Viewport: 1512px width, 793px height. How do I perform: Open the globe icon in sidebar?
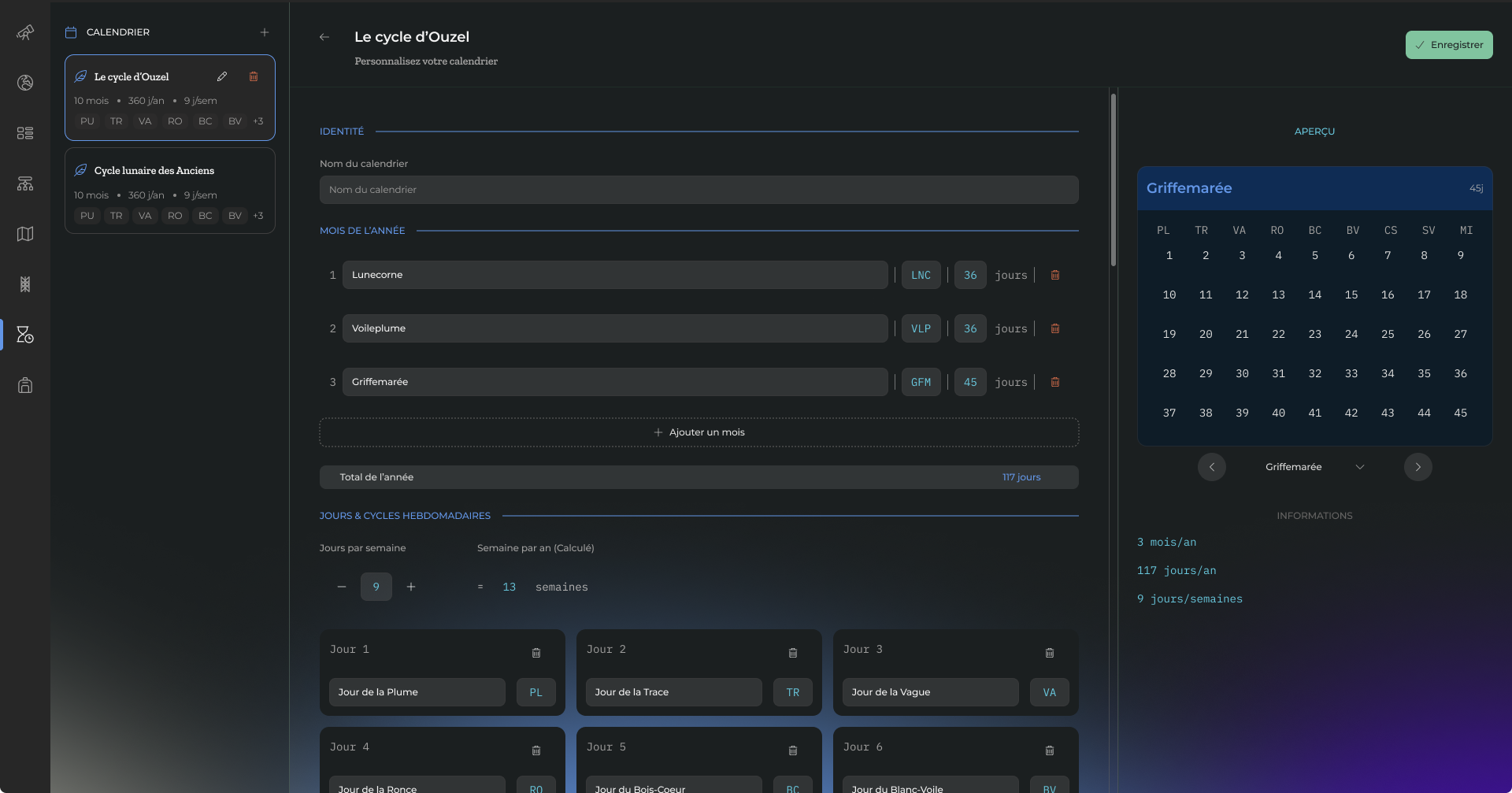point(25,83)
